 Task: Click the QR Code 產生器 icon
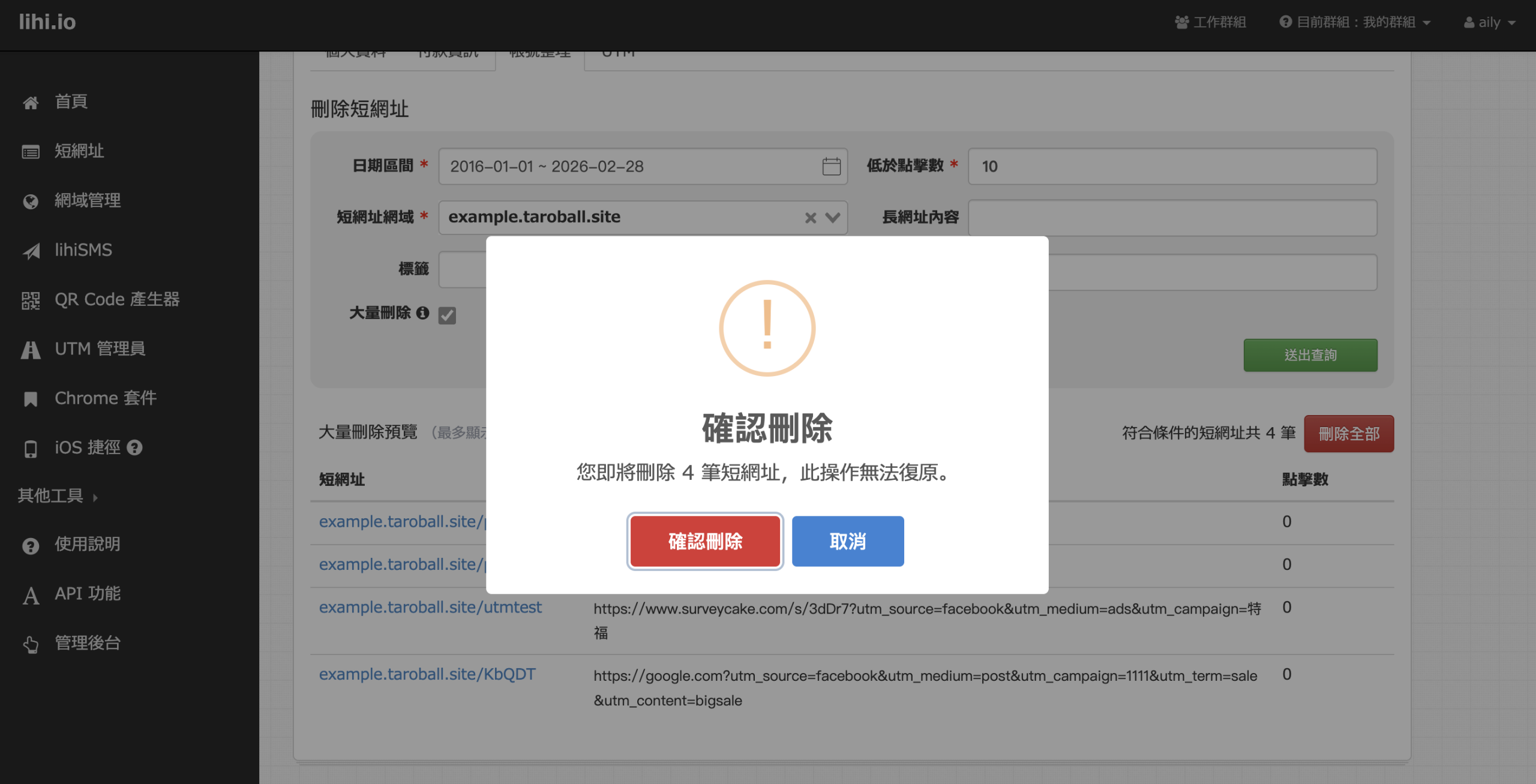pos(31,300)
